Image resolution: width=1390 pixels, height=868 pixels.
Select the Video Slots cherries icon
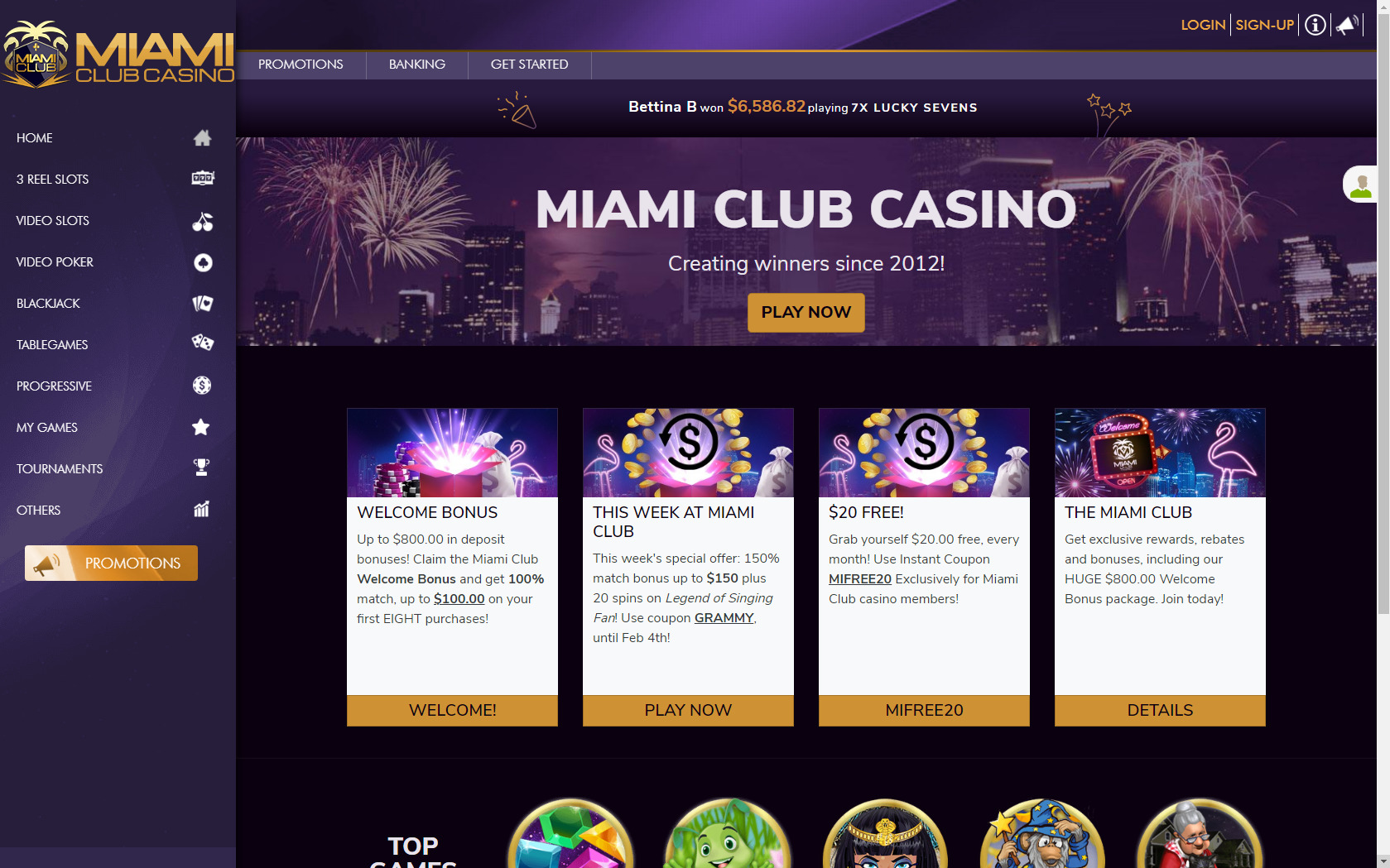203,221
